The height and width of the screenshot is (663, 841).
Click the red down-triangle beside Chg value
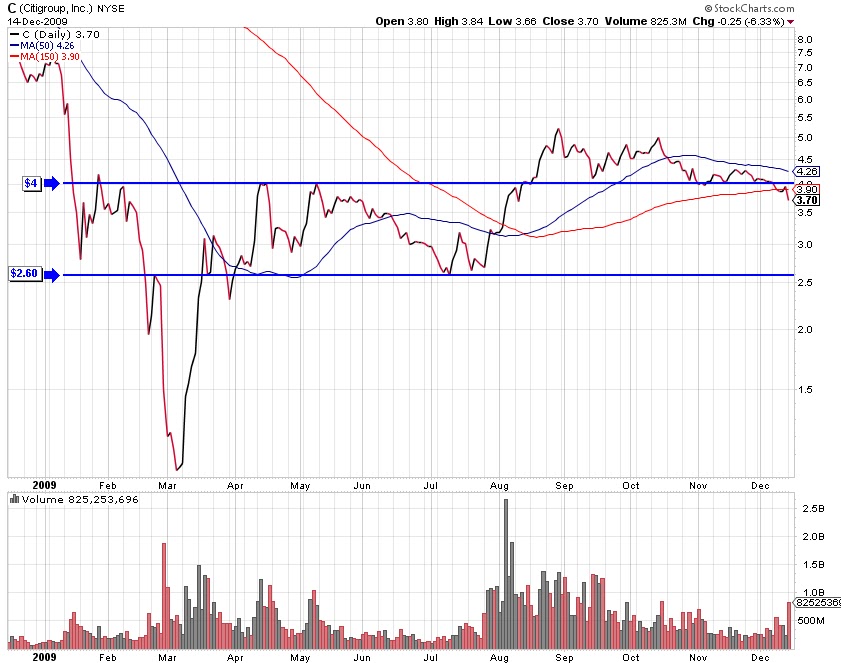[791, 21]
